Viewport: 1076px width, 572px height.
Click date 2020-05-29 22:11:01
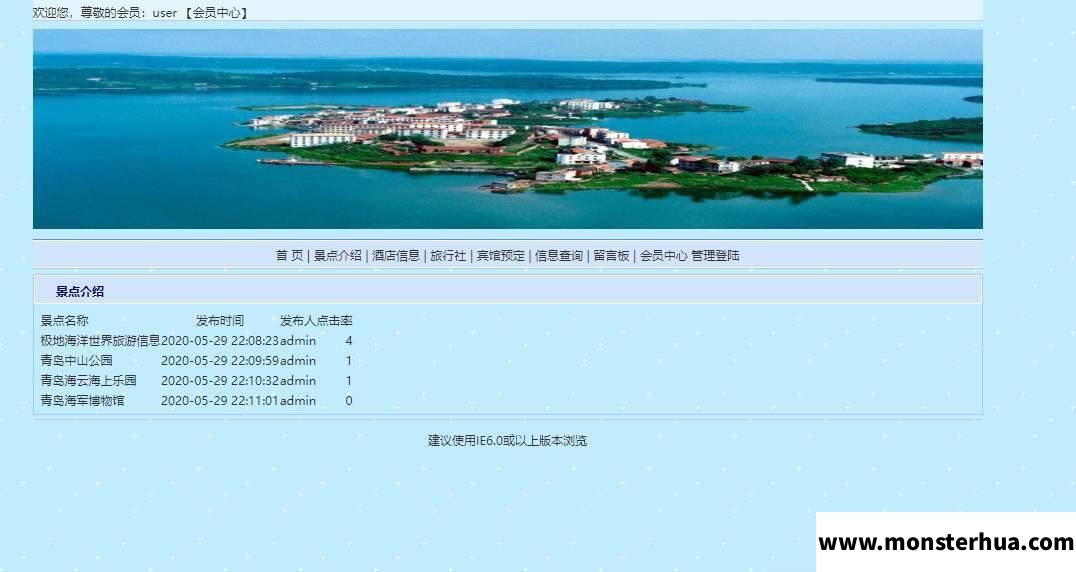coord(220,401)
